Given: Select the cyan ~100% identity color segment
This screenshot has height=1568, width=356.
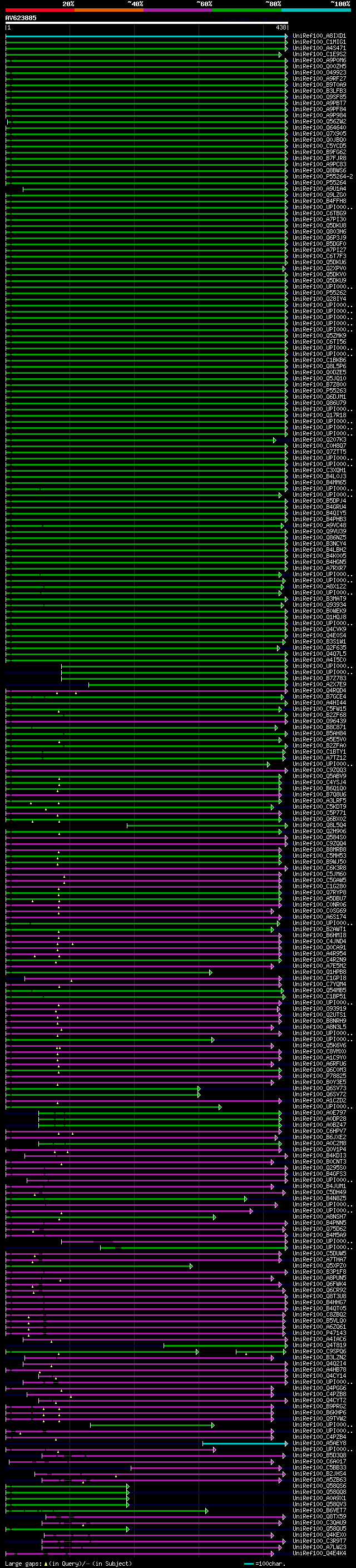Looking at the screenshot, I should [316, 10].
